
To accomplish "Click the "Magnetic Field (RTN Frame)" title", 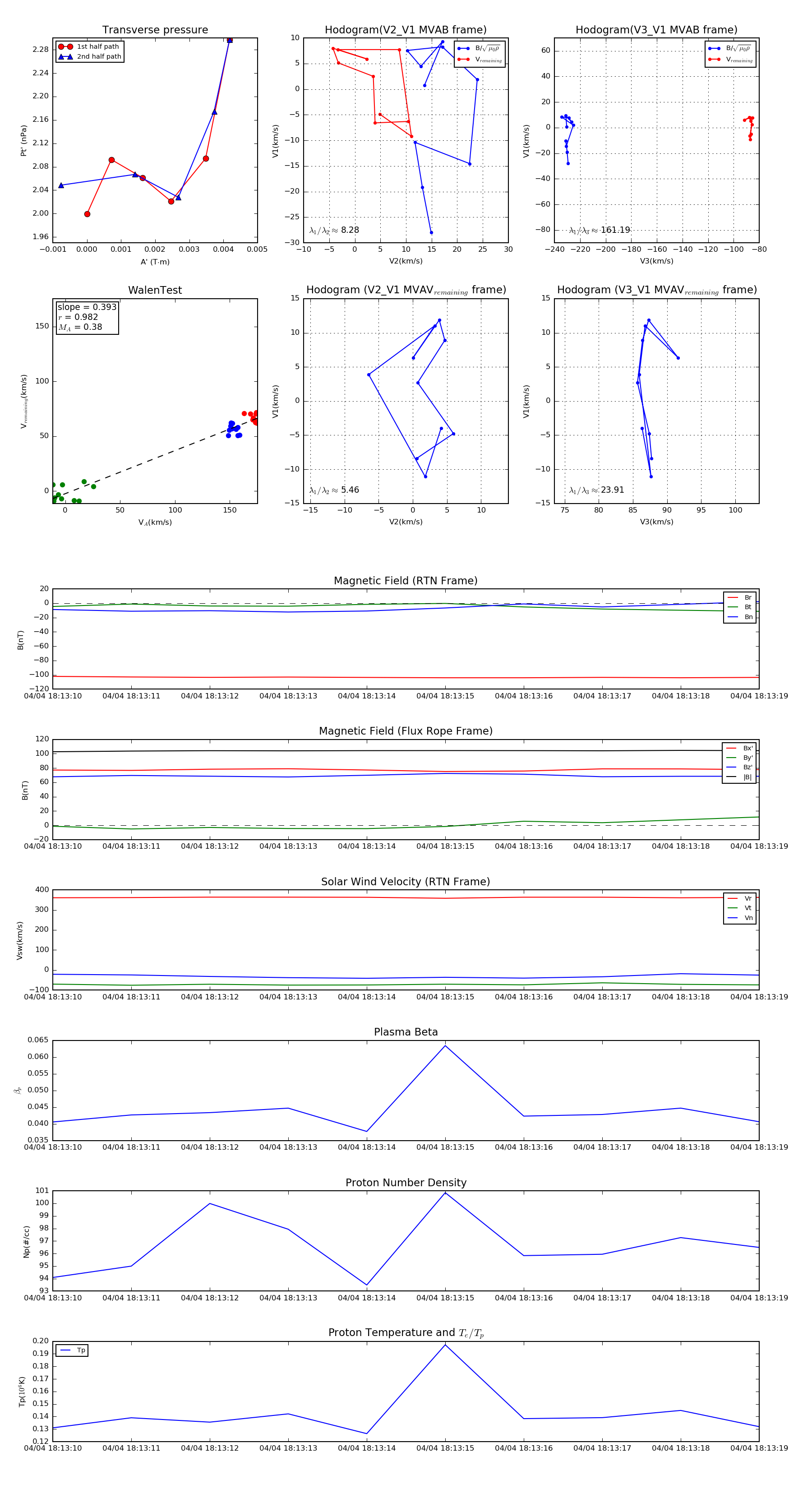I will (x=406, y=581).
